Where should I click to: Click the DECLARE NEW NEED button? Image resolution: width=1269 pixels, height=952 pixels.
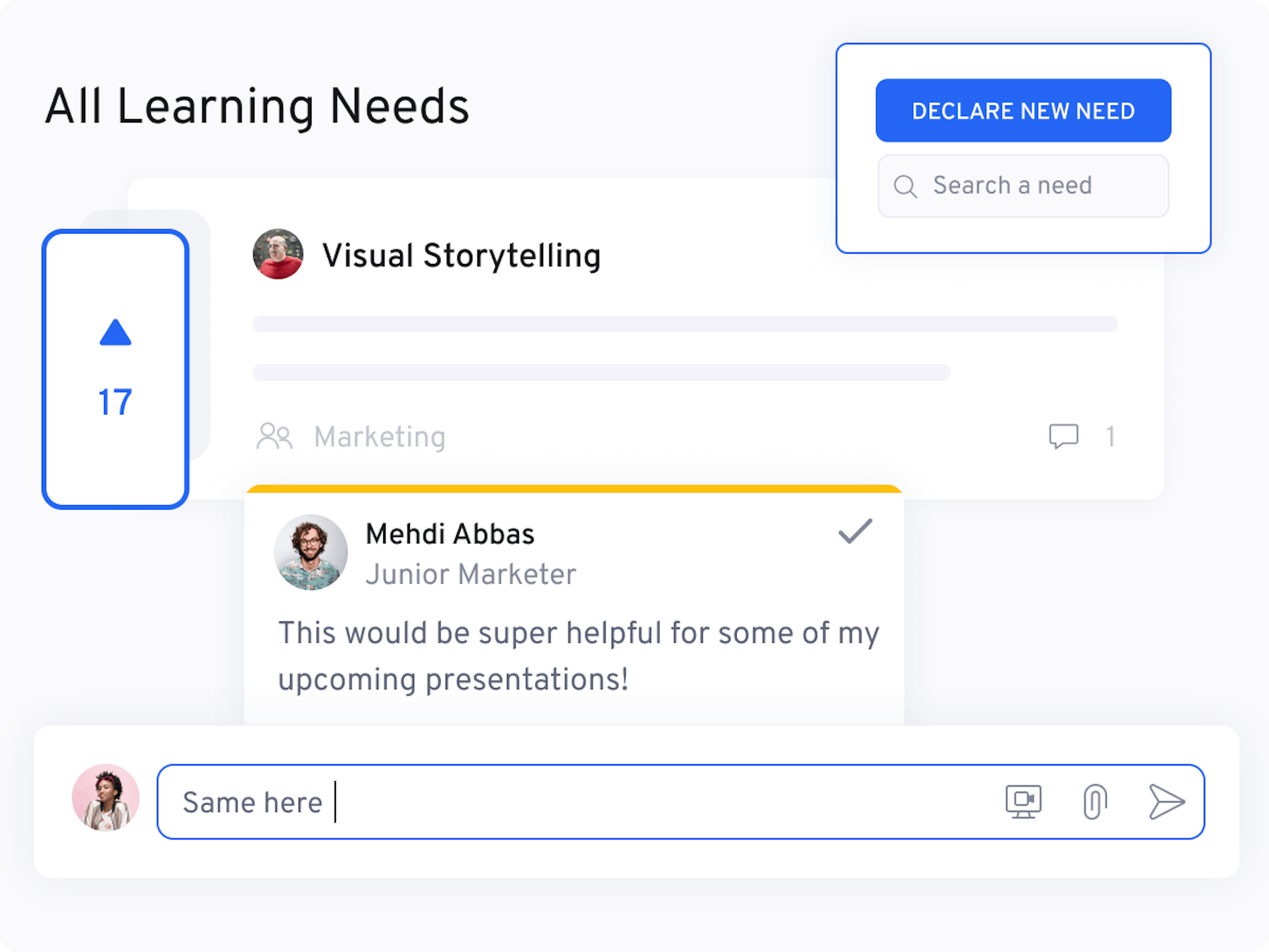(1023, 111)
